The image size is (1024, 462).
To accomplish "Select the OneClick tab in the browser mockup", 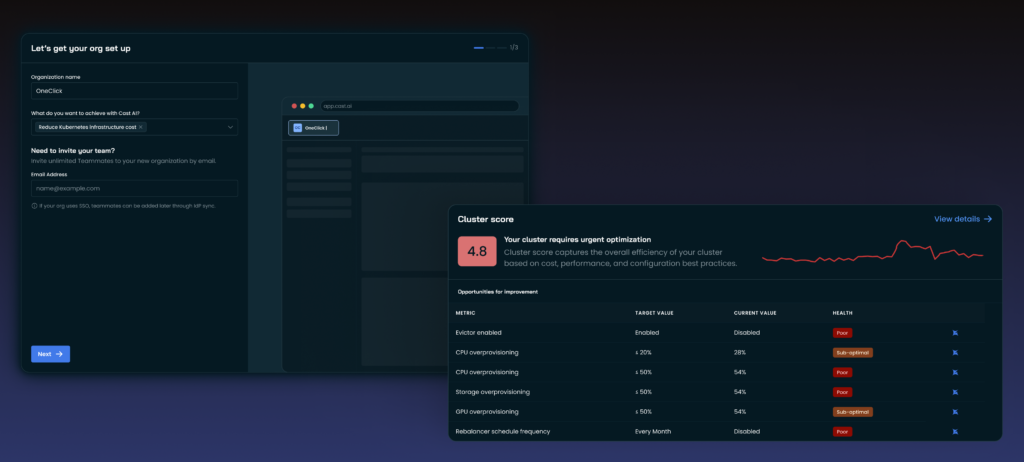I will click(x=313, y=128).
